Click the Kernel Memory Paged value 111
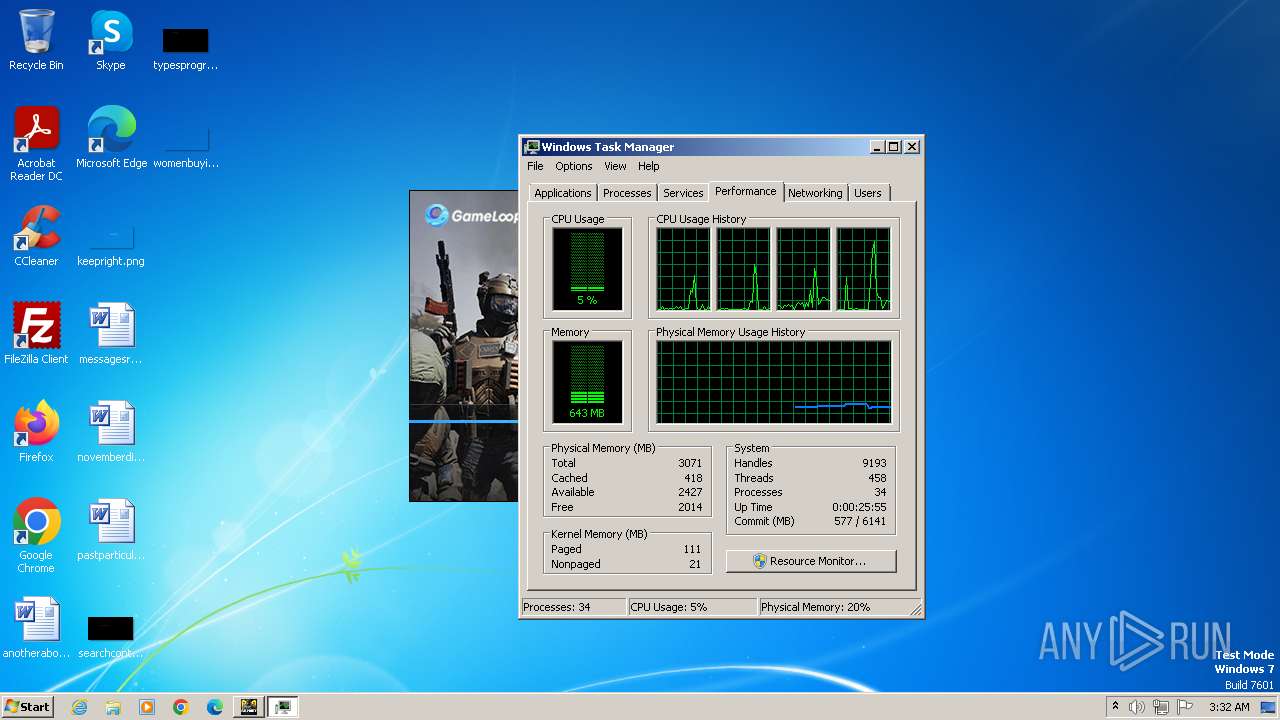 click(x=692, y=549)
